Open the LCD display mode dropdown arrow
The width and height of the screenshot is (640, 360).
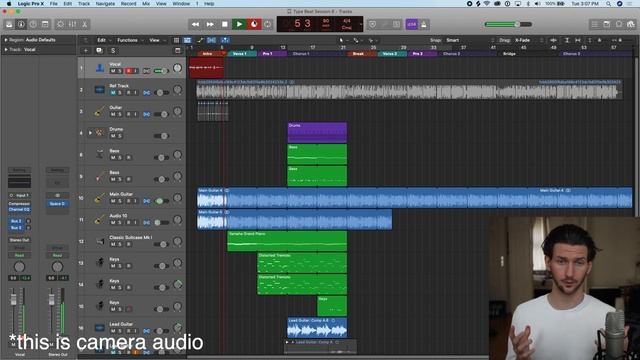click(x=361, y=24)
